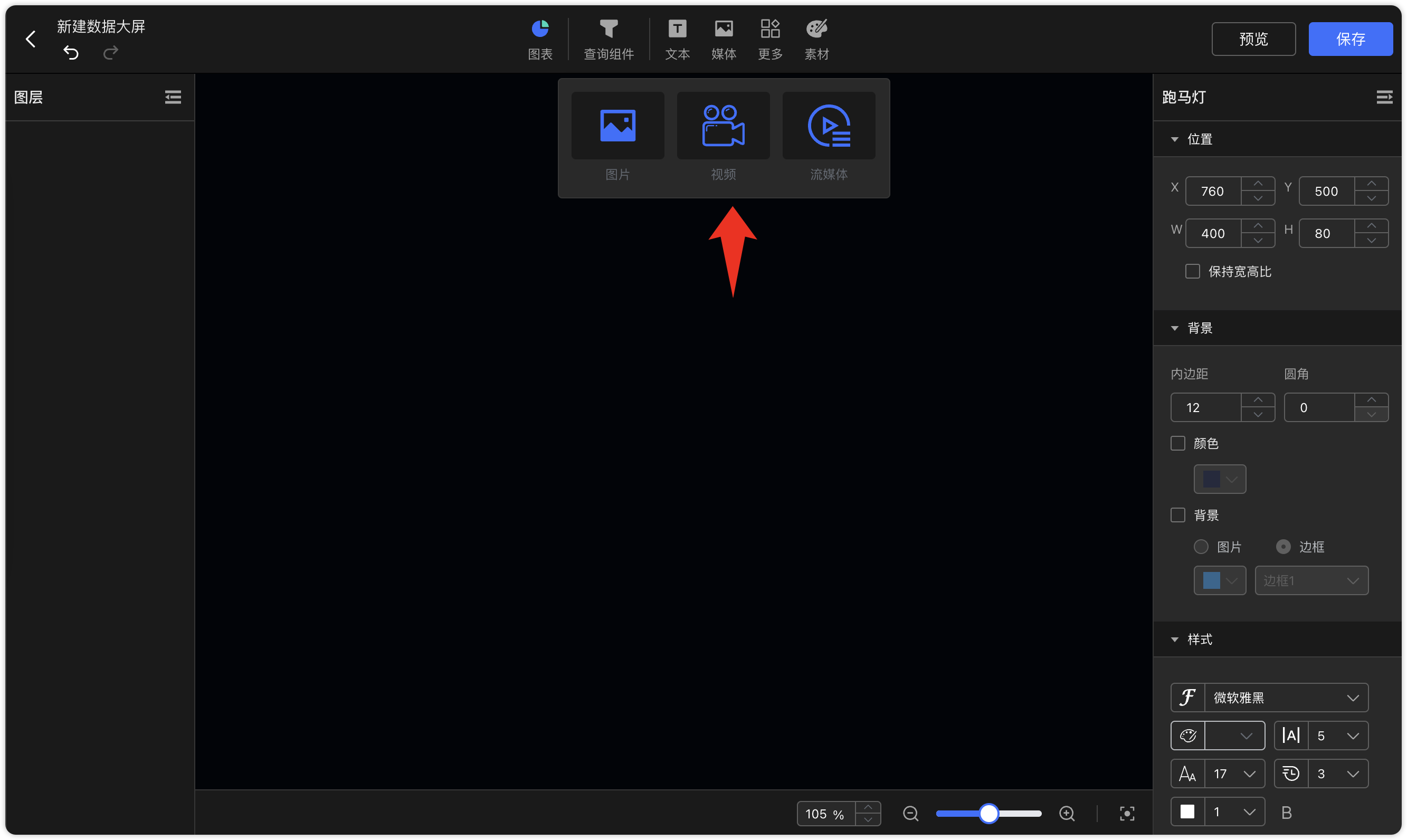Image resolution: width=1407 pixels, height=840 pixels.
Task: Click the height field 80
Action: [1327, 233]
